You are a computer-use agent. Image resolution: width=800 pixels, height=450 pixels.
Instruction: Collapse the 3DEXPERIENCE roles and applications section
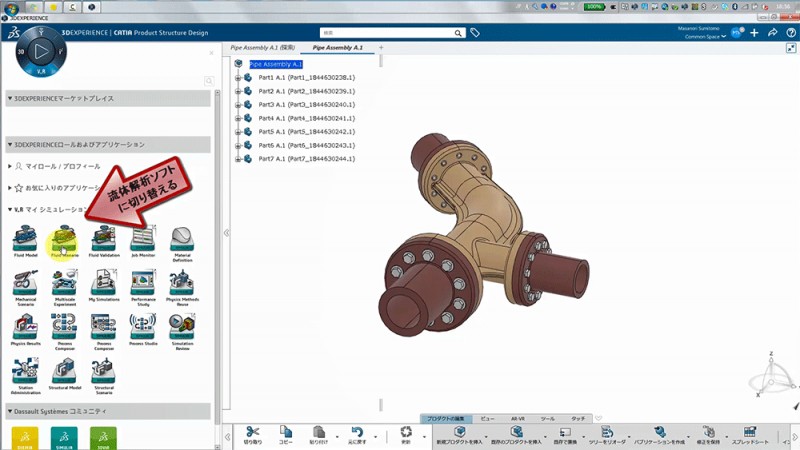pos(10,145)
